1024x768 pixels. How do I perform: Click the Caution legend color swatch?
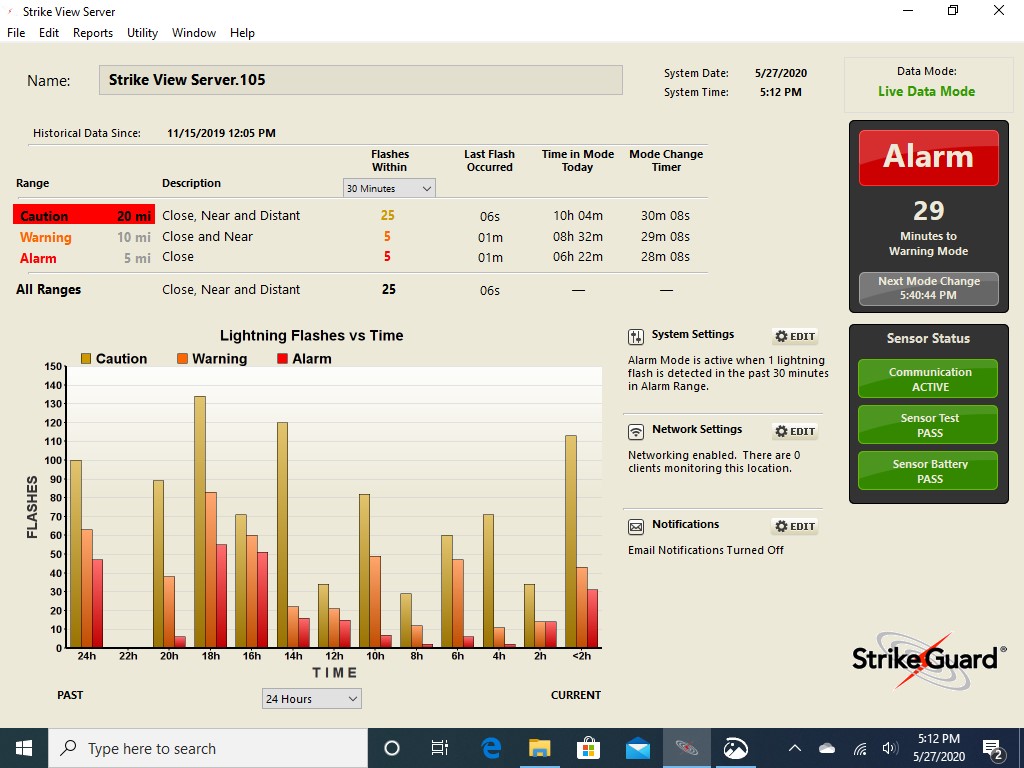pos(86,359)
